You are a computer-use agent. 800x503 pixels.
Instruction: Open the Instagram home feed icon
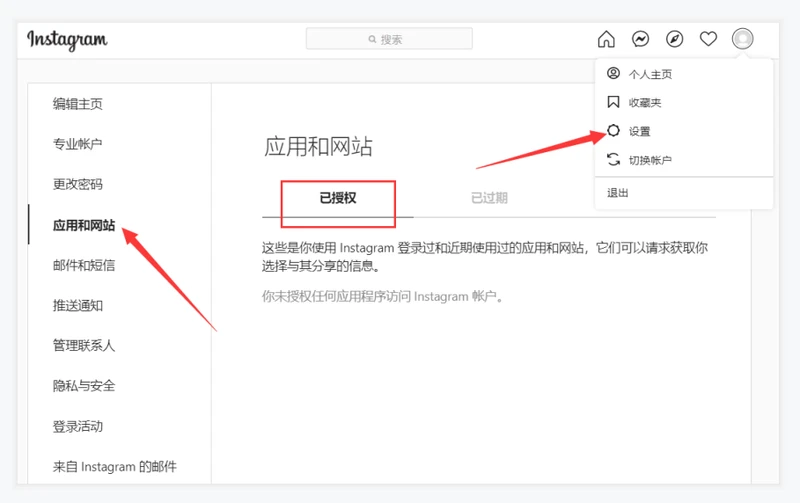coord(606,39)
